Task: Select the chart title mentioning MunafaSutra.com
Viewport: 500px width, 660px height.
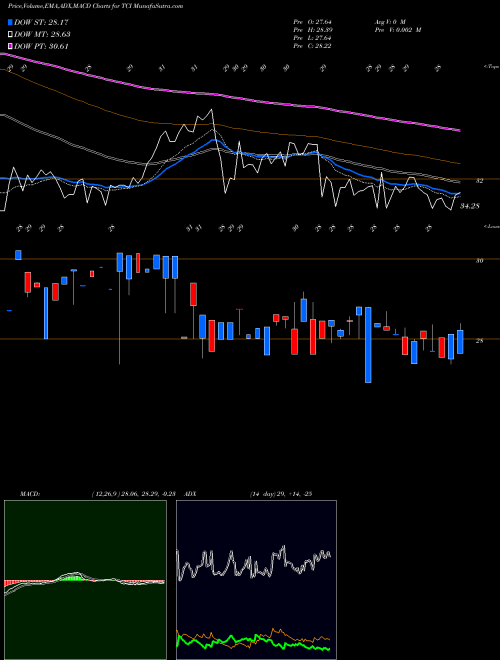Action: pos(96,6)
